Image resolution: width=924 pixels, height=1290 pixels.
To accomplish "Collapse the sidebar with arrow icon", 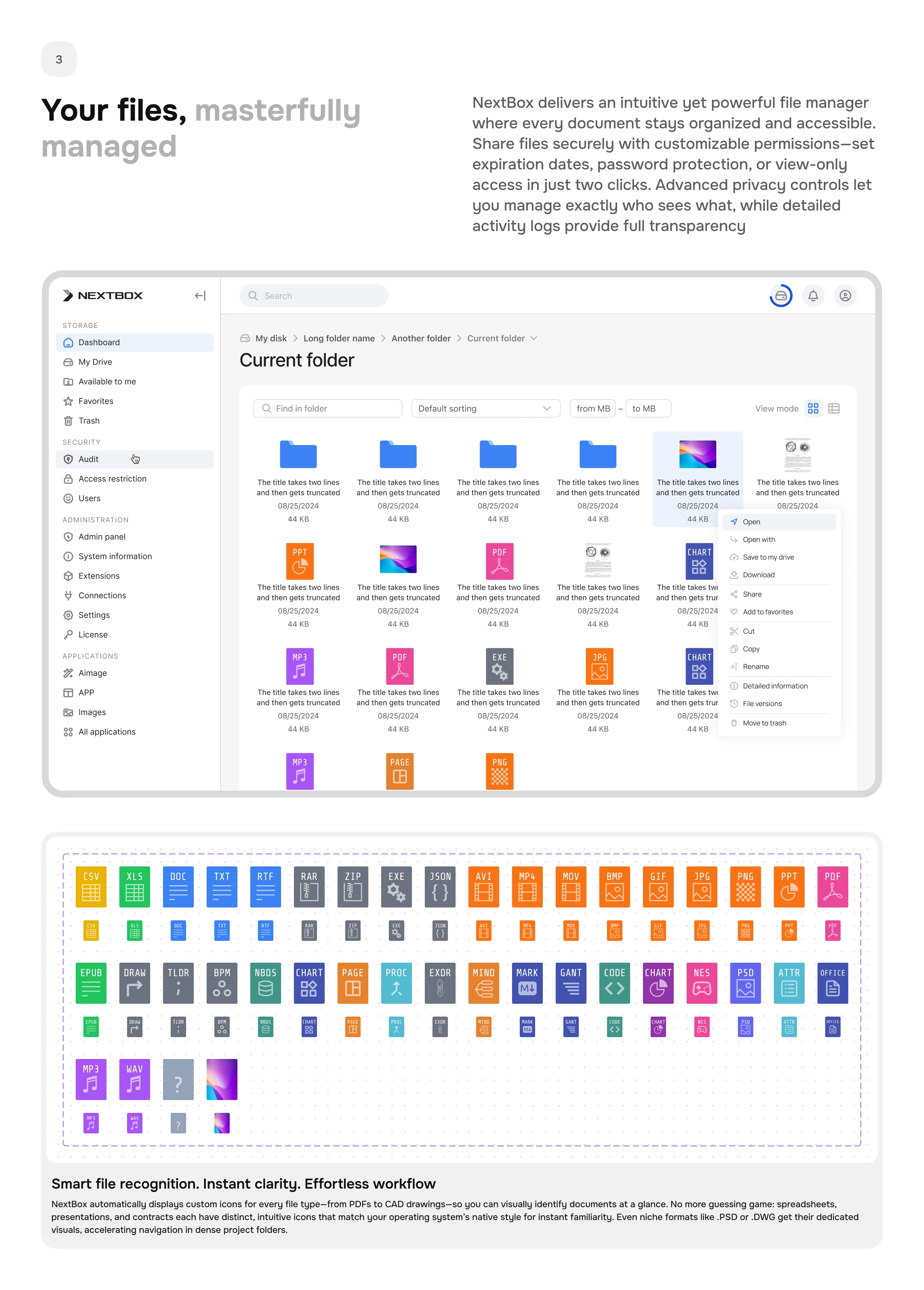I will [200, 296].
